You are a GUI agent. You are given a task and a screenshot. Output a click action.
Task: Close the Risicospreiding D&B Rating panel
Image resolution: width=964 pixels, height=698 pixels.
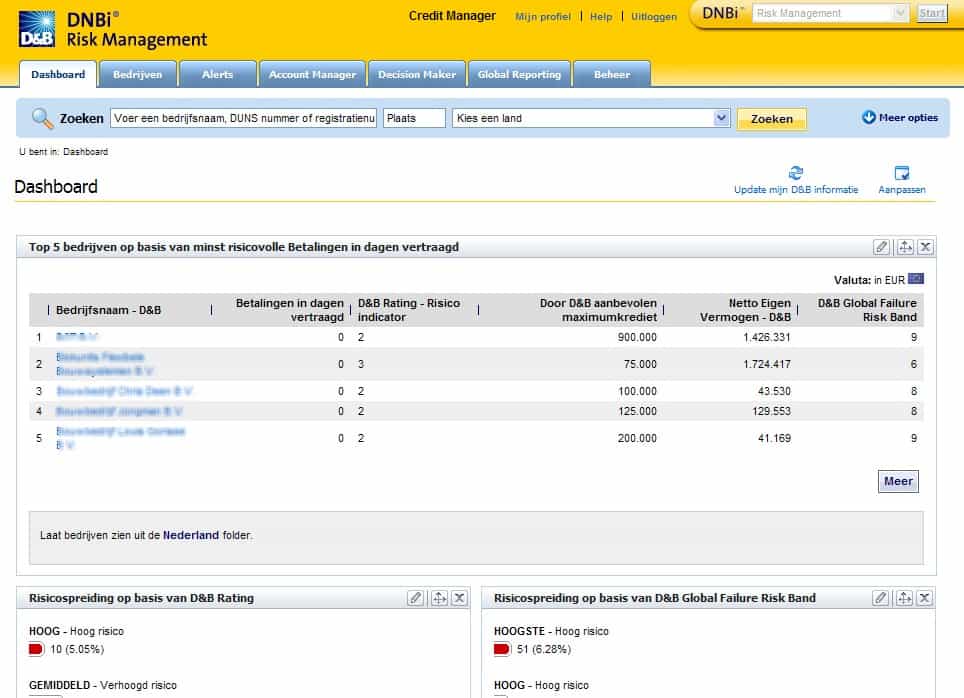pyautogui.click(x=459, y=598)
